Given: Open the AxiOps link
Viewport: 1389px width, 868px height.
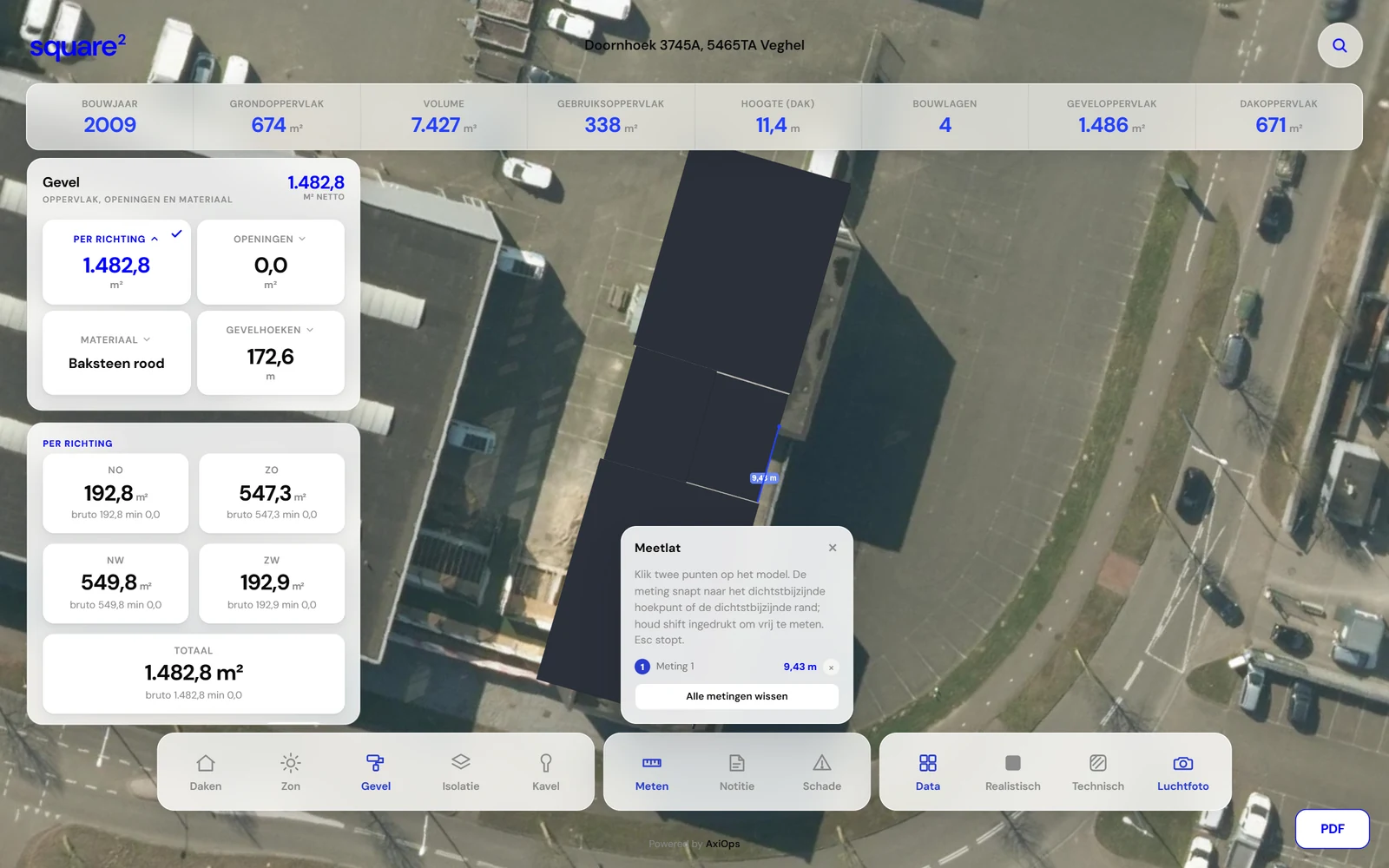Looking at the screenshot, I should (x=722, y=844).
